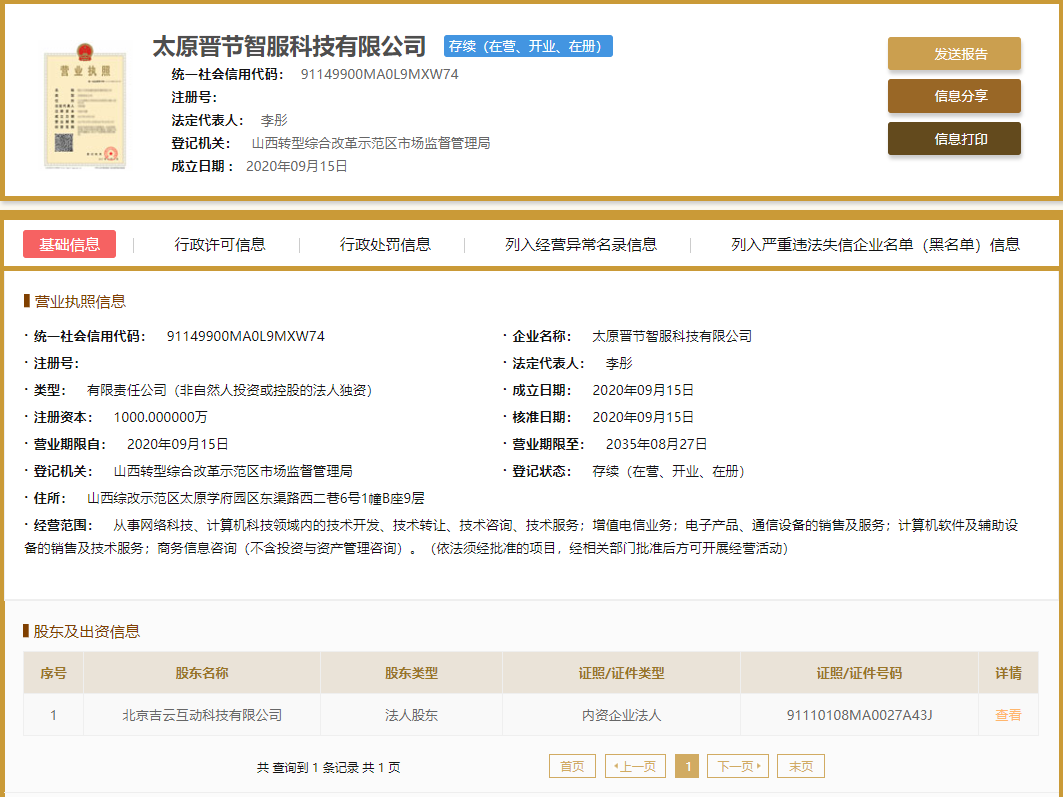Click shareholder name 北京吉云互动科技有限公司
Screen dimensions: 1063x797
click(x=202, y=715)
